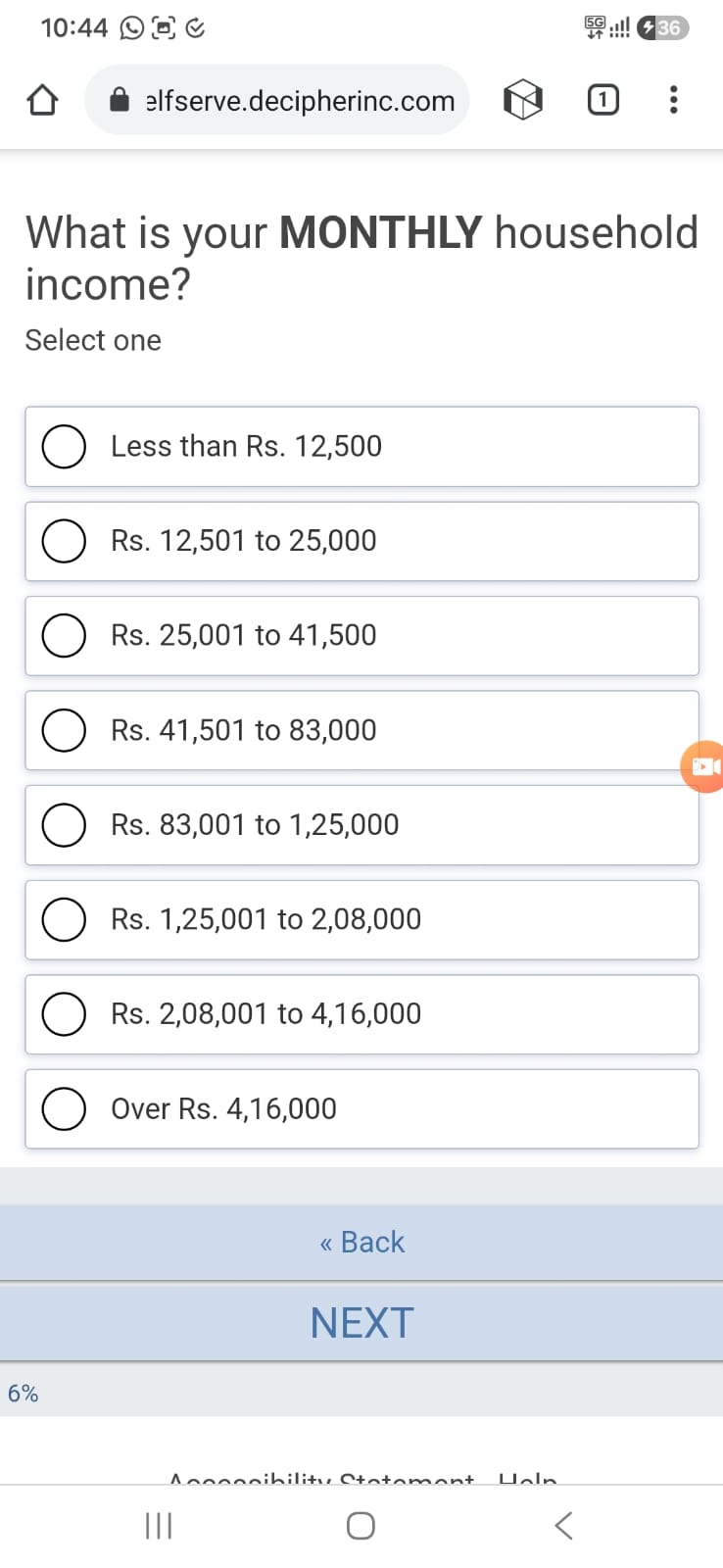Screen dimensions: 723x1568
Task: Select Rs. 25,001 to 41,500 income
Action: [361, 636]
